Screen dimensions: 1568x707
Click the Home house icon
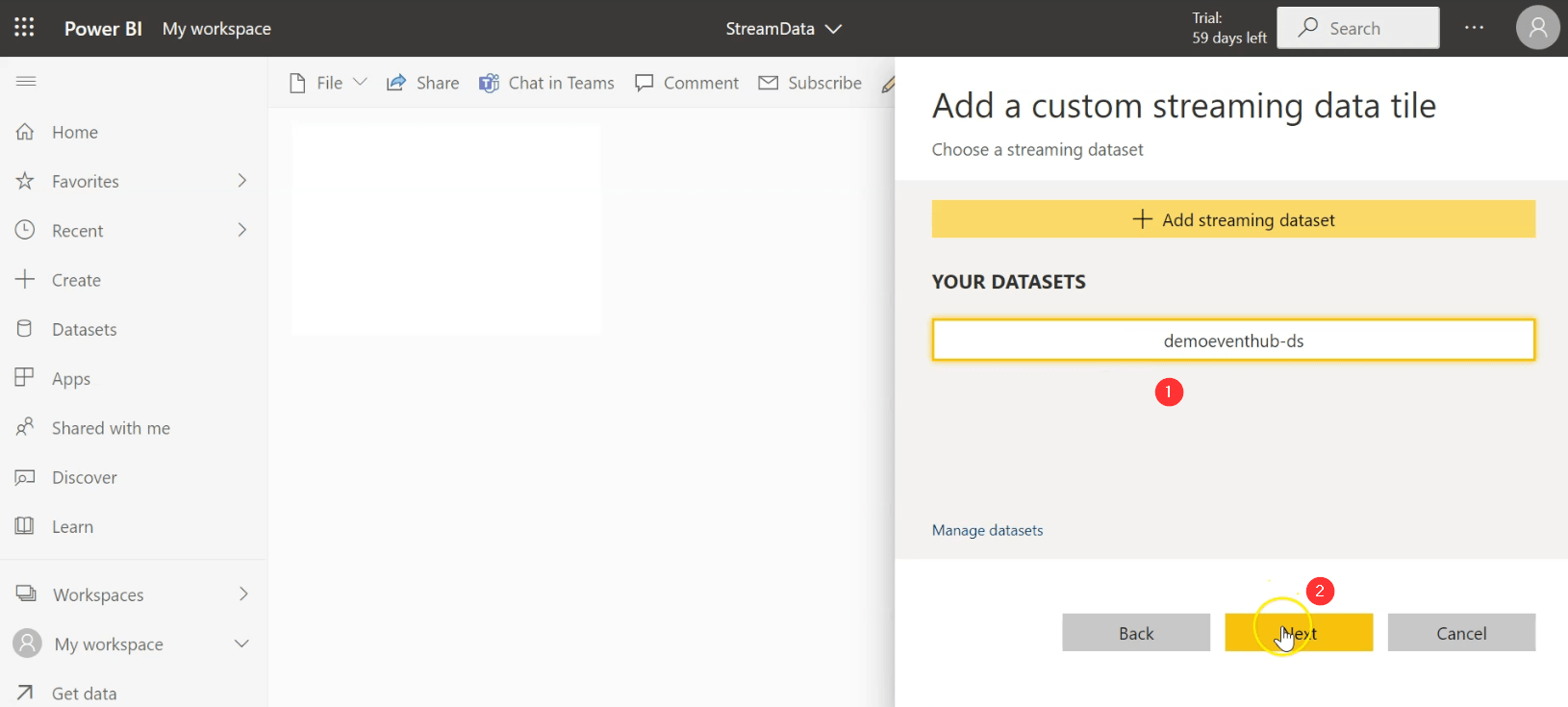[25, 132]
